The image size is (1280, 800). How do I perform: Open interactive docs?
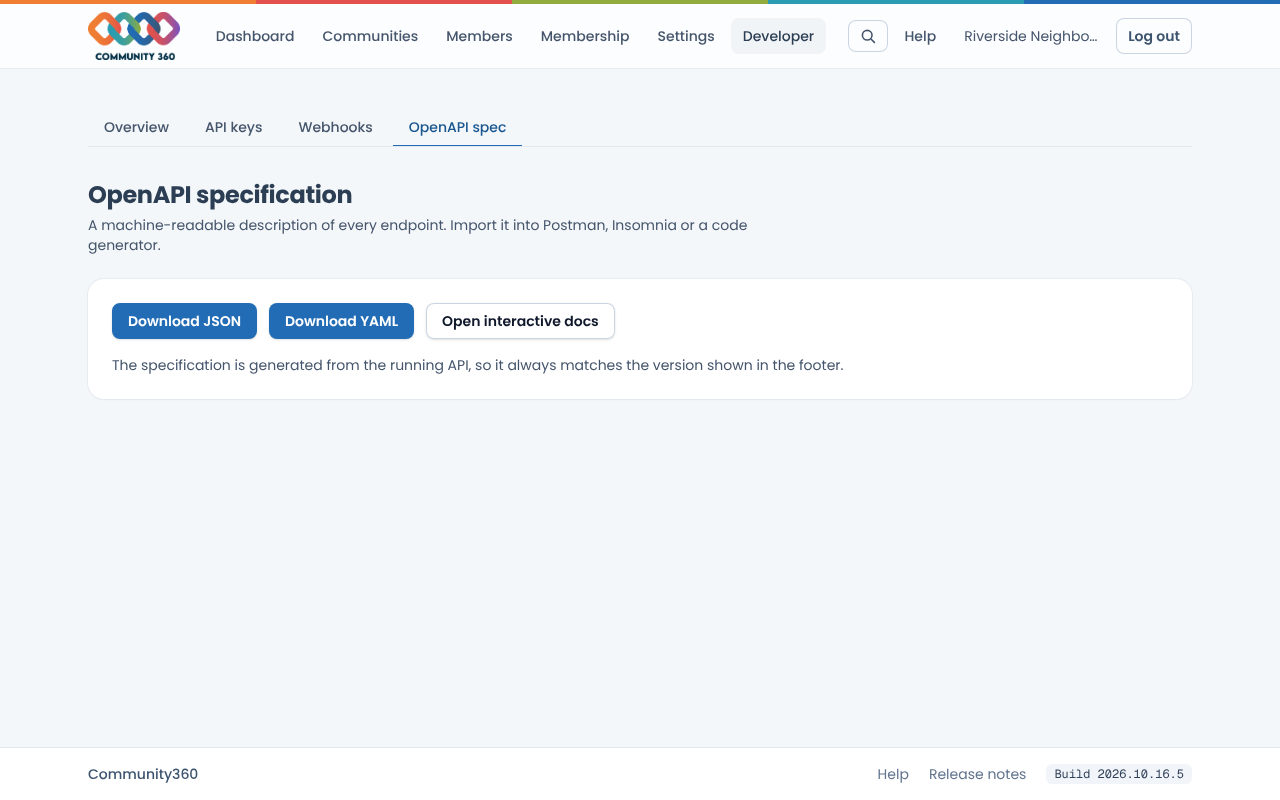point(520,321)
